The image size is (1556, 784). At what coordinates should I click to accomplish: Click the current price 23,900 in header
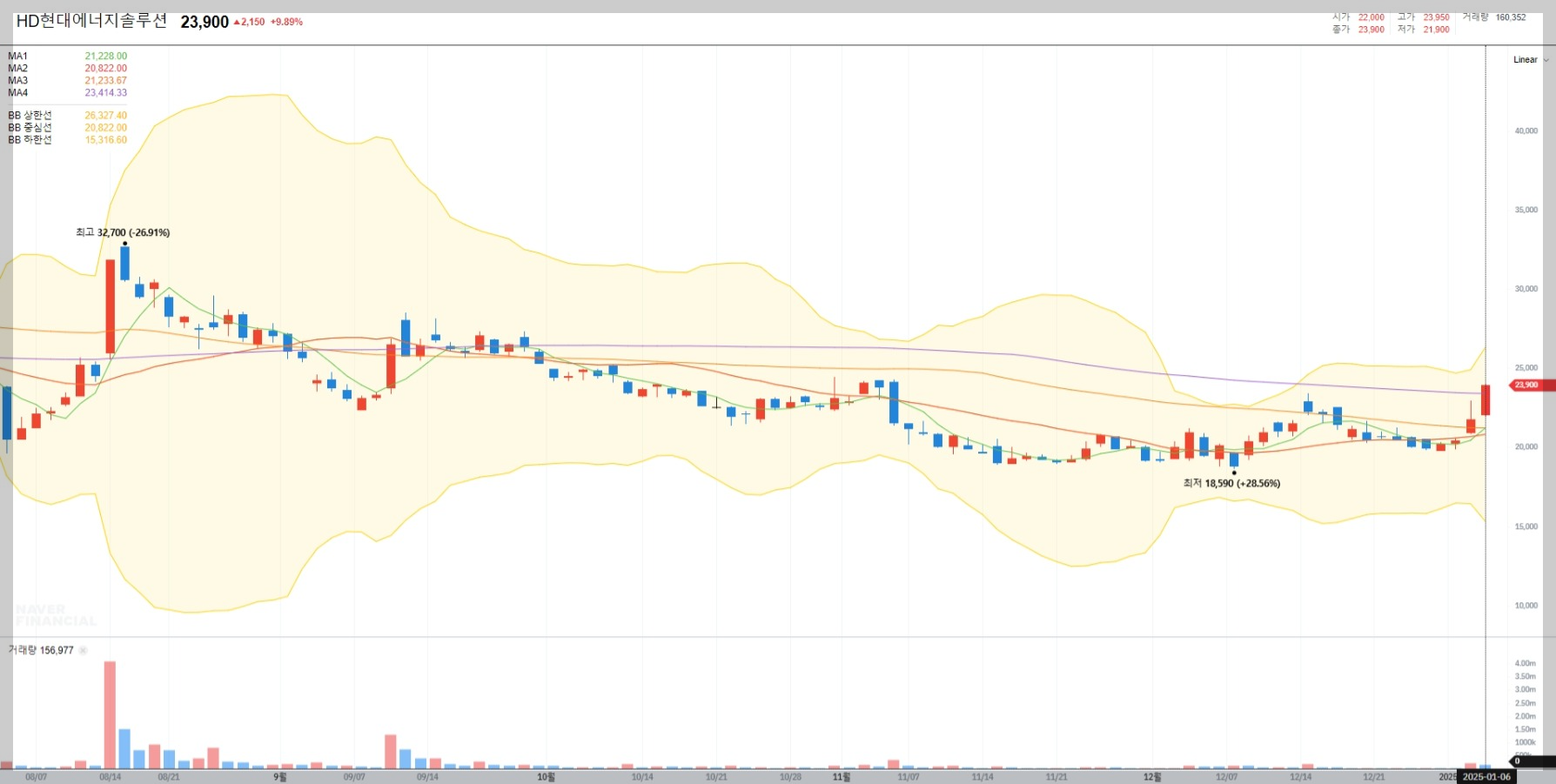[x=205, y=23]
